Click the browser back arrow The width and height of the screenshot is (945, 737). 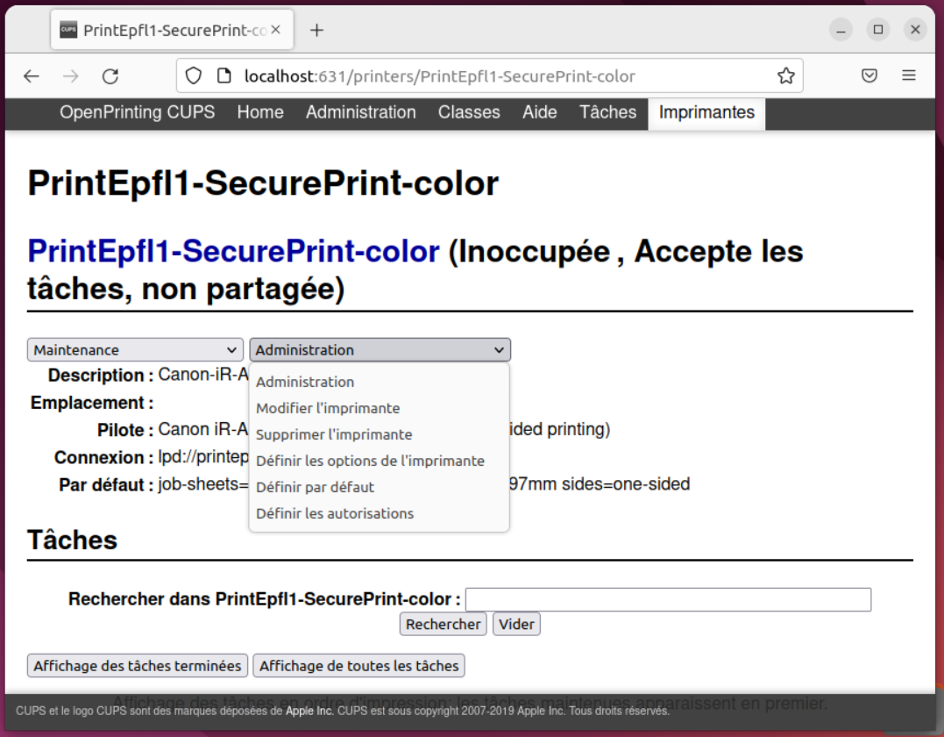click(31, 76)
